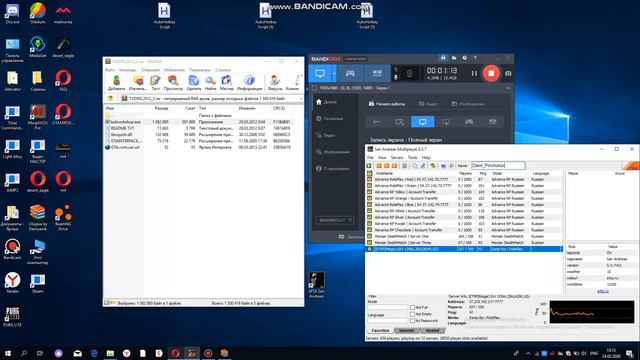The image size is (640, 360).
Task: Open the View menu in SA-MP
Action: pyautogui.click(x=382, y=157)
